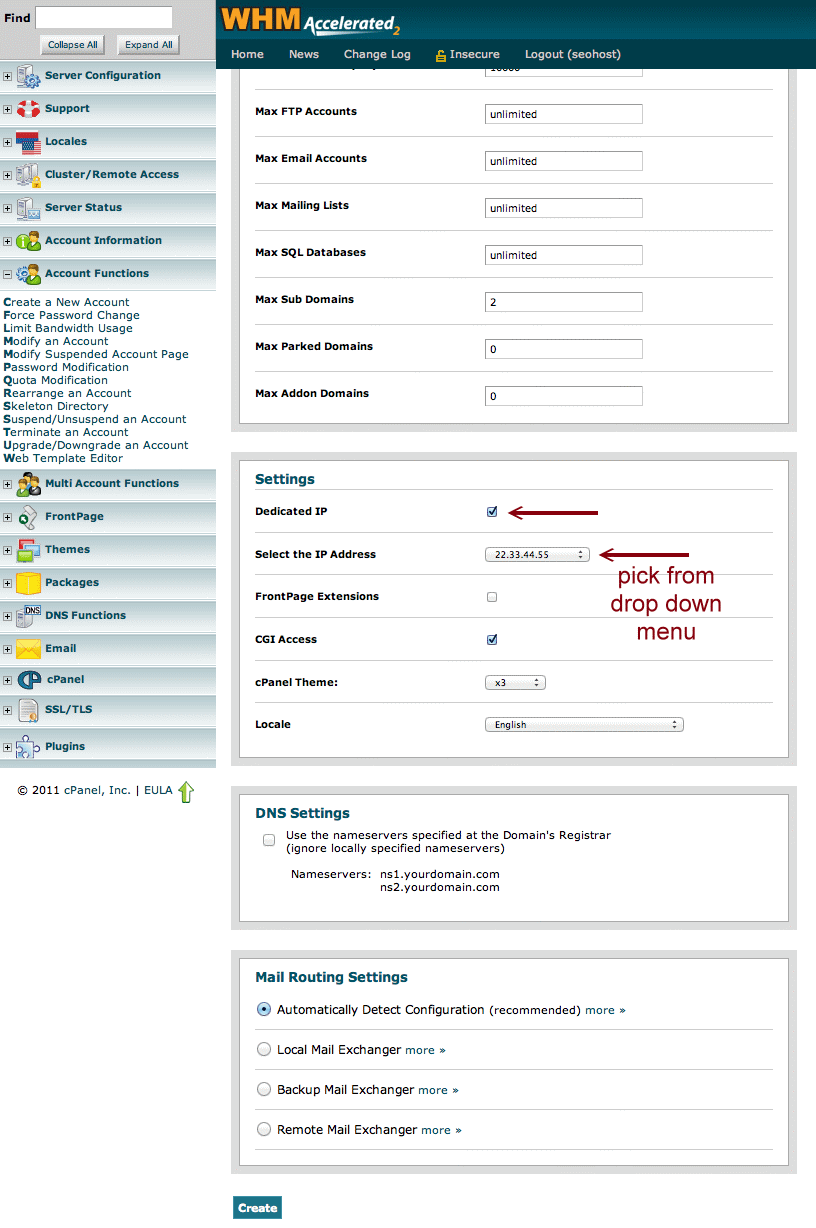Expand the SSL/TLS section
Screen dimensions: 816x1228
click(7, 710)
